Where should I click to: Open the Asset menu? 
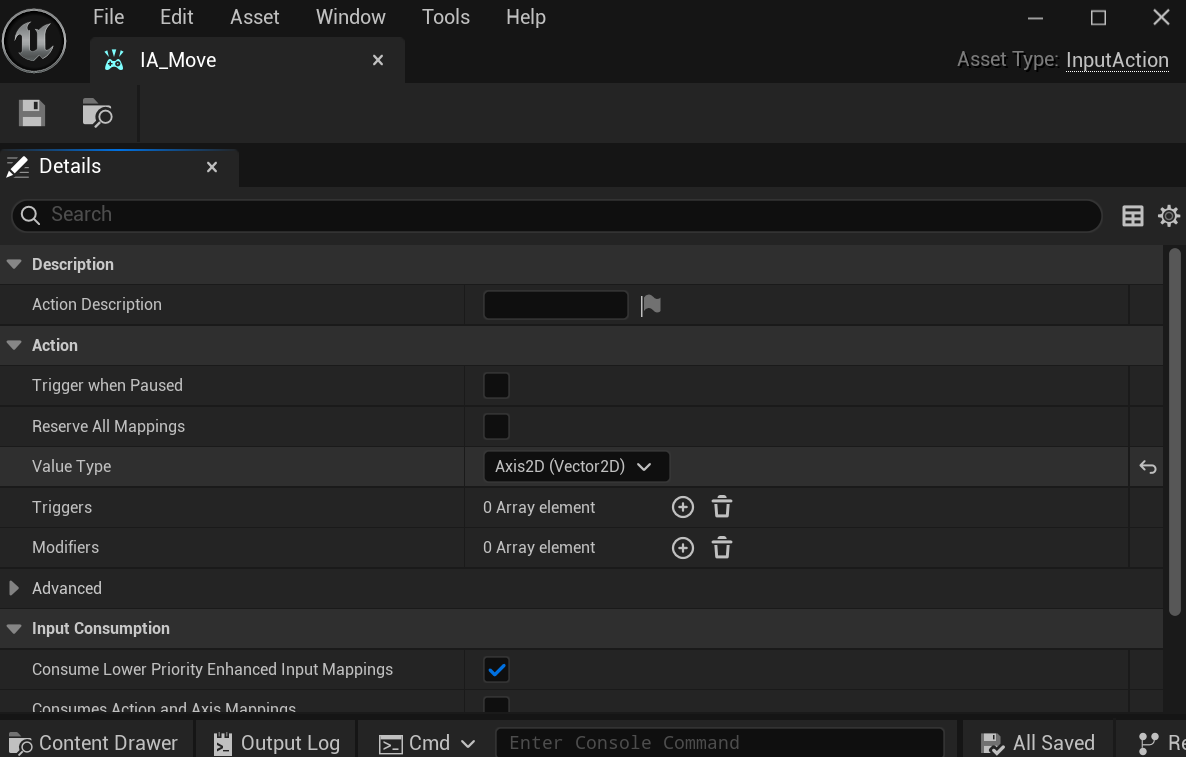click(x=254, y=17)
